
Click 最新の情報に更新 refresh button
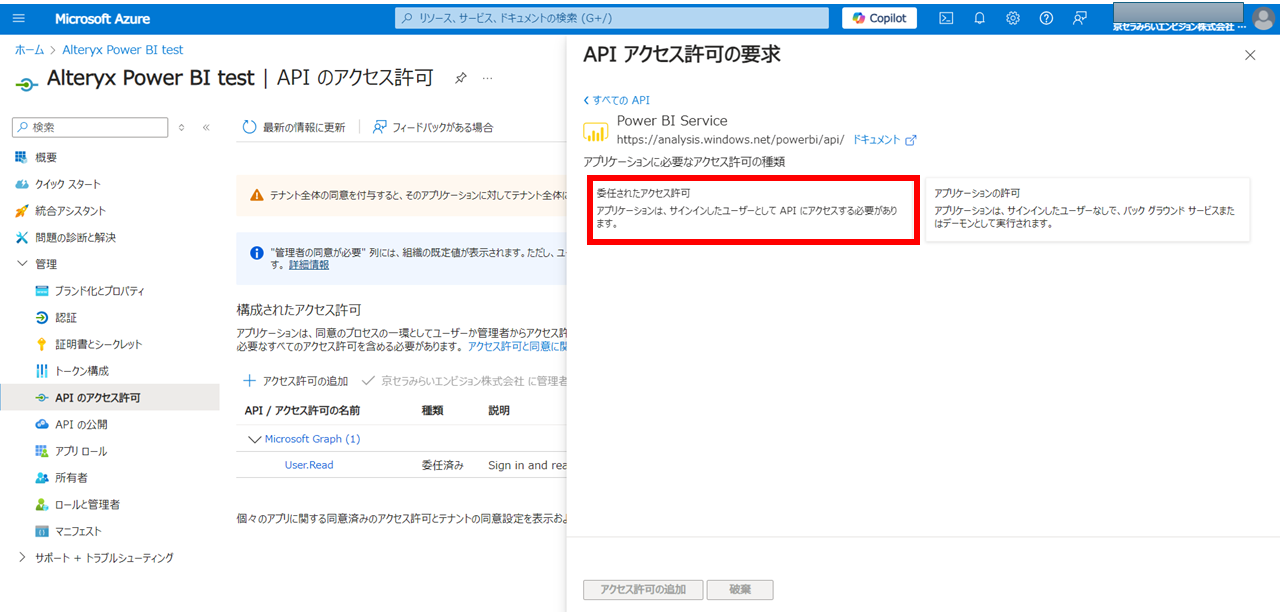point(295,127)
